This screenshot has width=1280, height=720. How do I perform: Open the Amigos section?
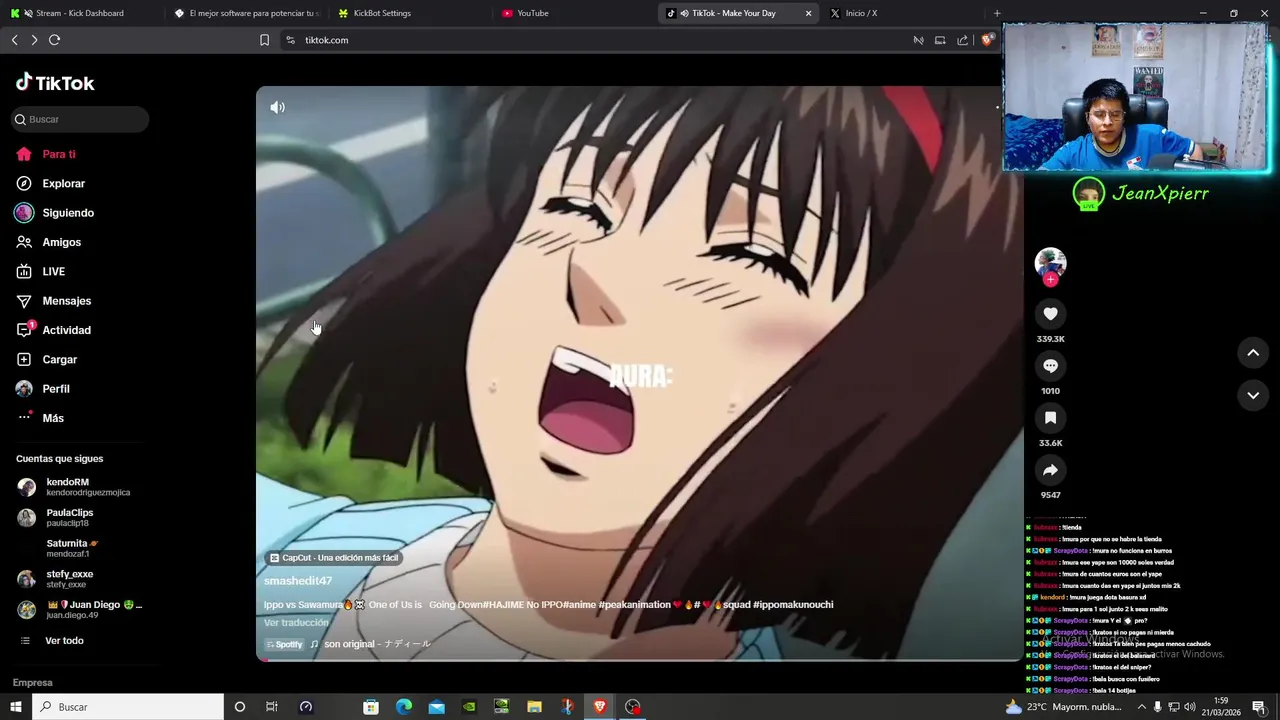click(48, 242)
